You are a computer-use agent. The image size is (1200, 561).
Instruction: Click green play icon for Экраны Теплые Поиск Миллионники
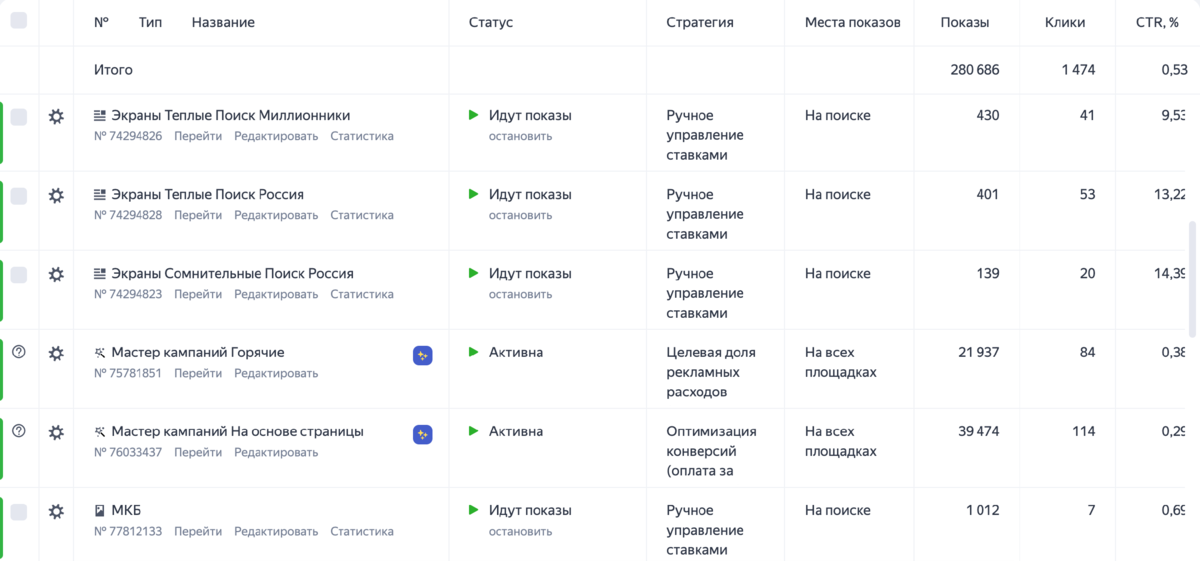pyautogui.click(x=474, y=115)
